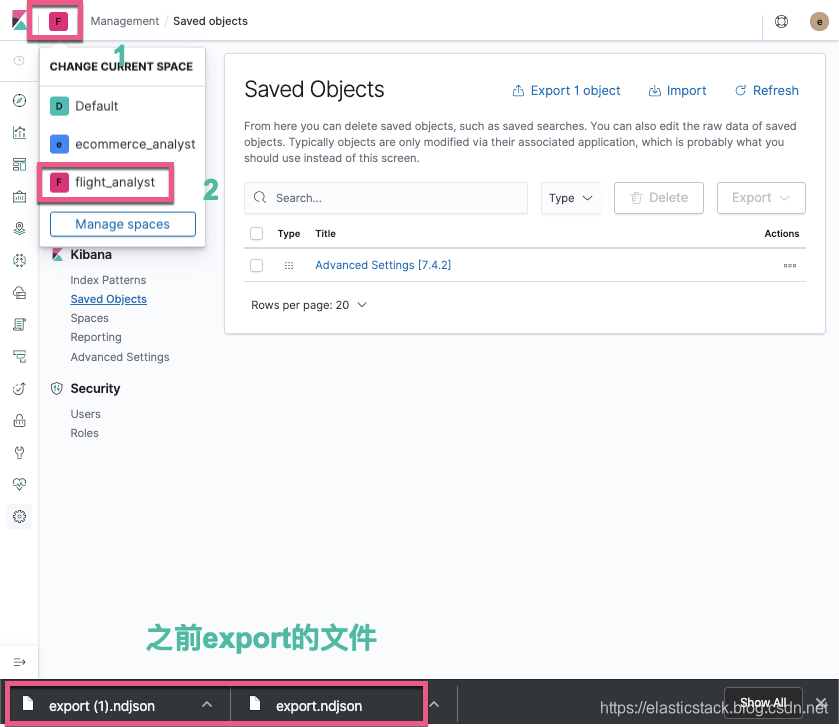The image size is (839, 727).
Task: Switch to the ecommerce_analyst space
Action: click(123, 144)
